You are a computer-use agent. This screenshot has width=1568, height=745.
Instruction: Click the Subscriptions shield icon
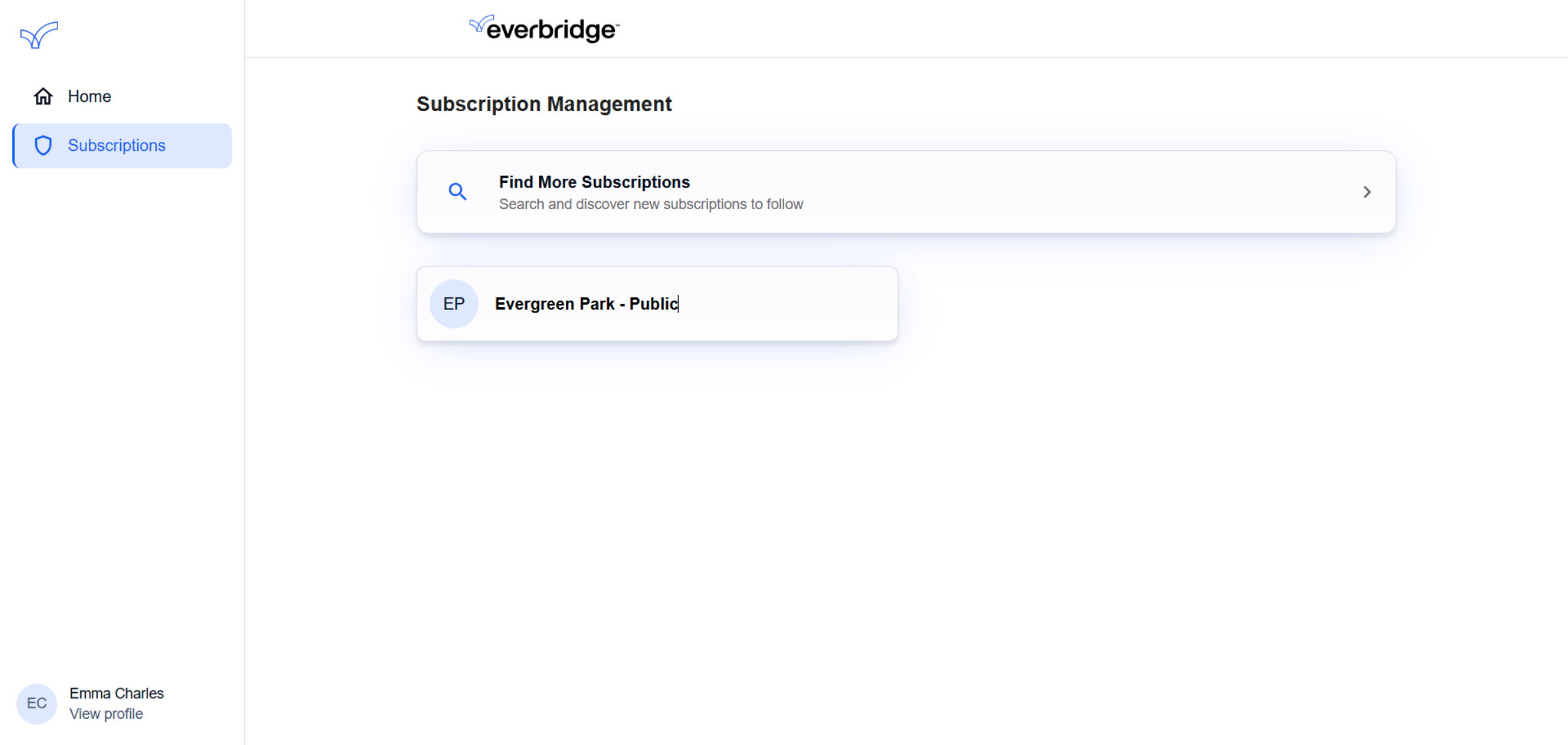coord(43,145)
